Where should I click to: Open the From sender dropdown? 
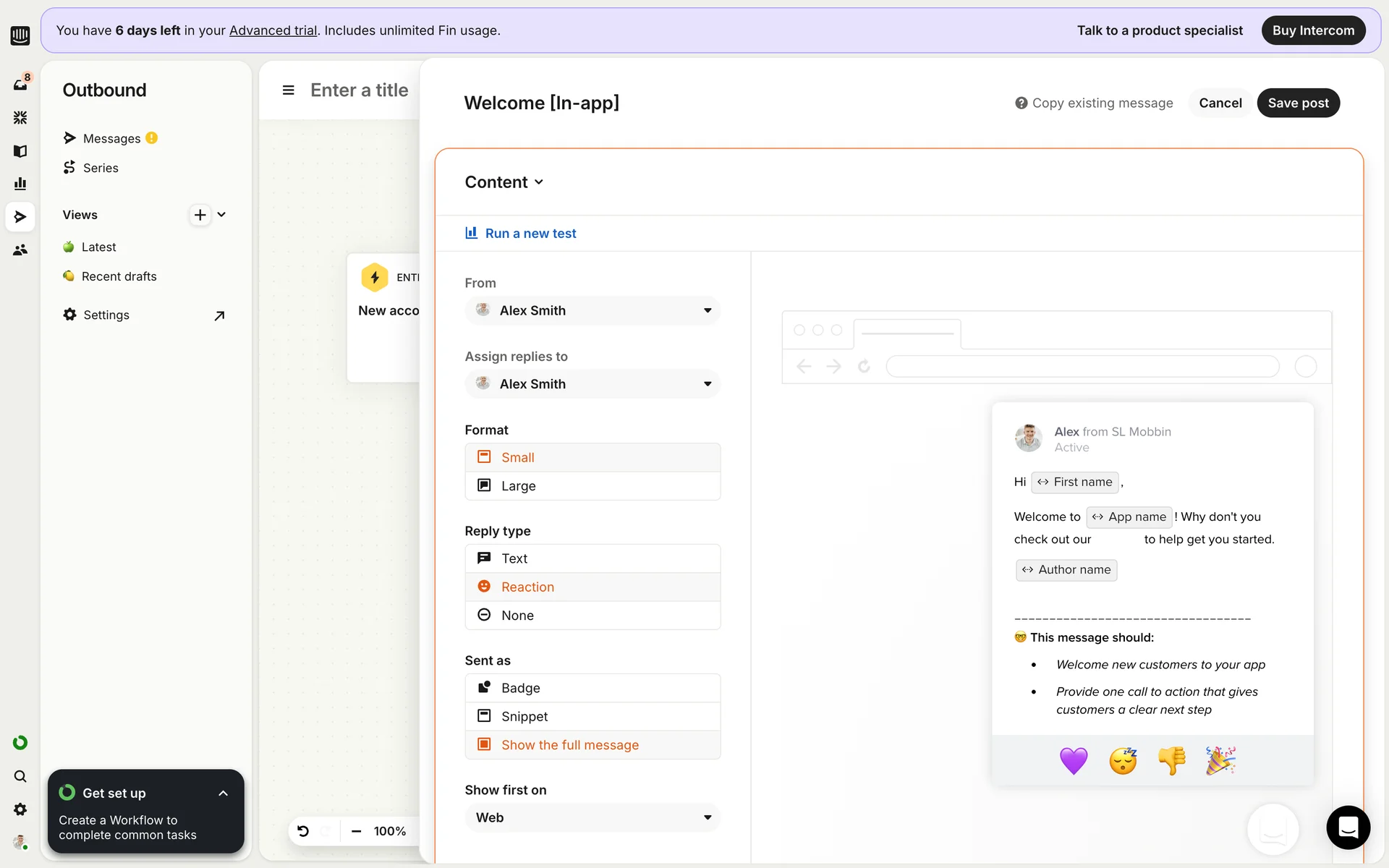tap(592, 310)
